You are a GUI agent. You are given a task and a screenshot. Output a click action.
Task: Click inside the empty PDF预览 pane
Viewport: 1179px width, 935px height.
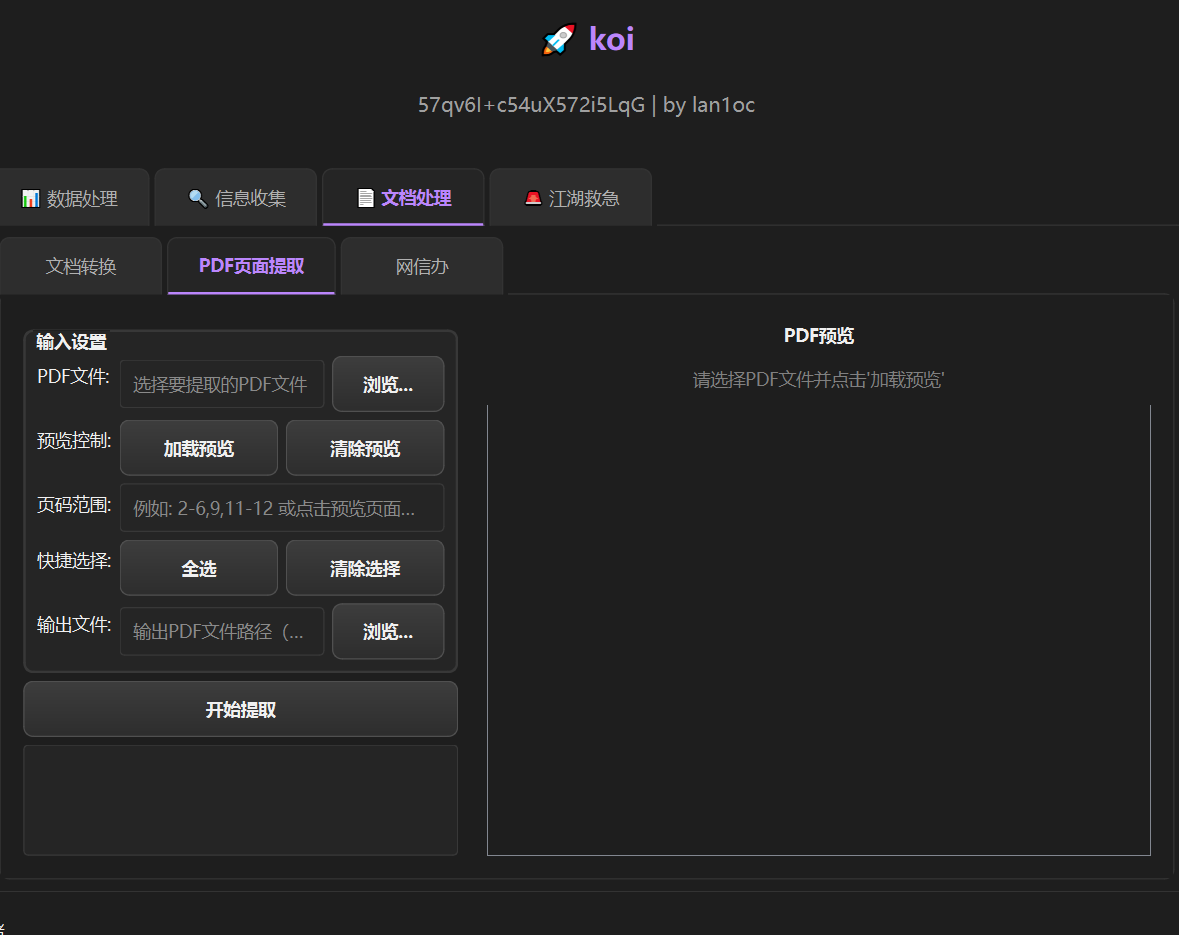pyautogui.click(x=818, y=630)
